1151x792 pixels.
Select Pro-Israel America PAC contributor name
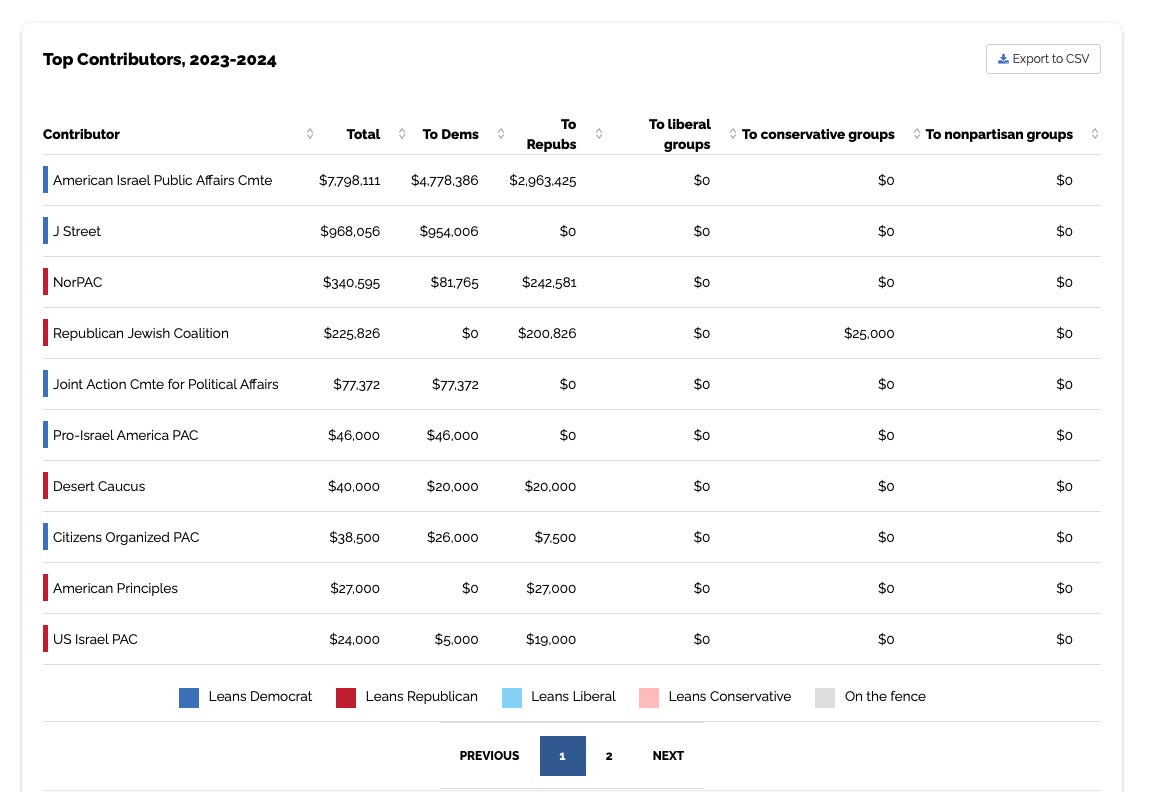(126, 435)
